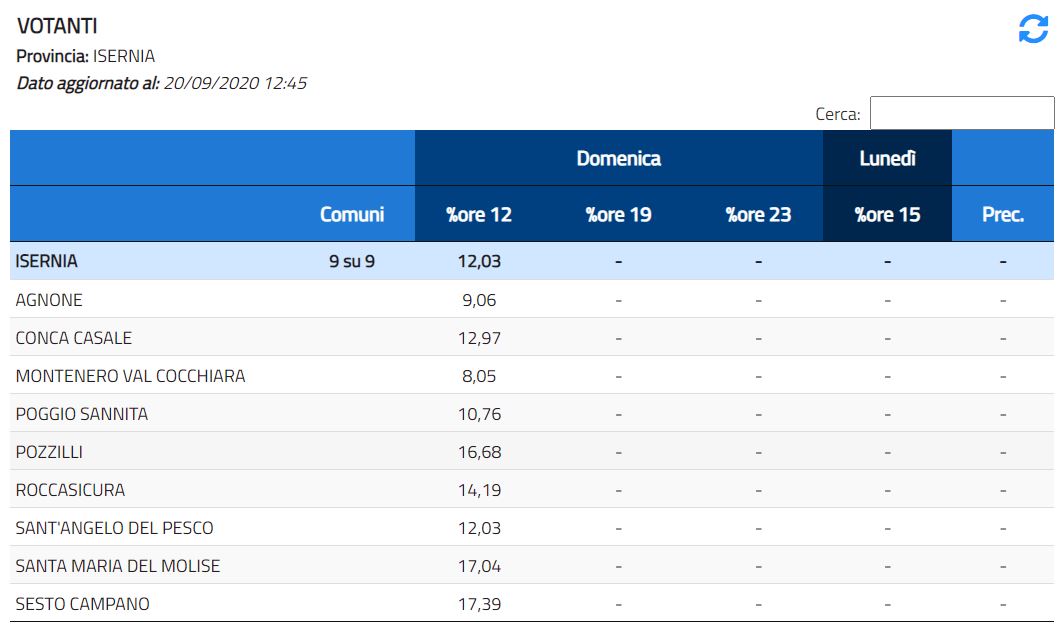Click 12,03 in the ISERNIA summary row

pyautogui.click(x=479, y=261)
